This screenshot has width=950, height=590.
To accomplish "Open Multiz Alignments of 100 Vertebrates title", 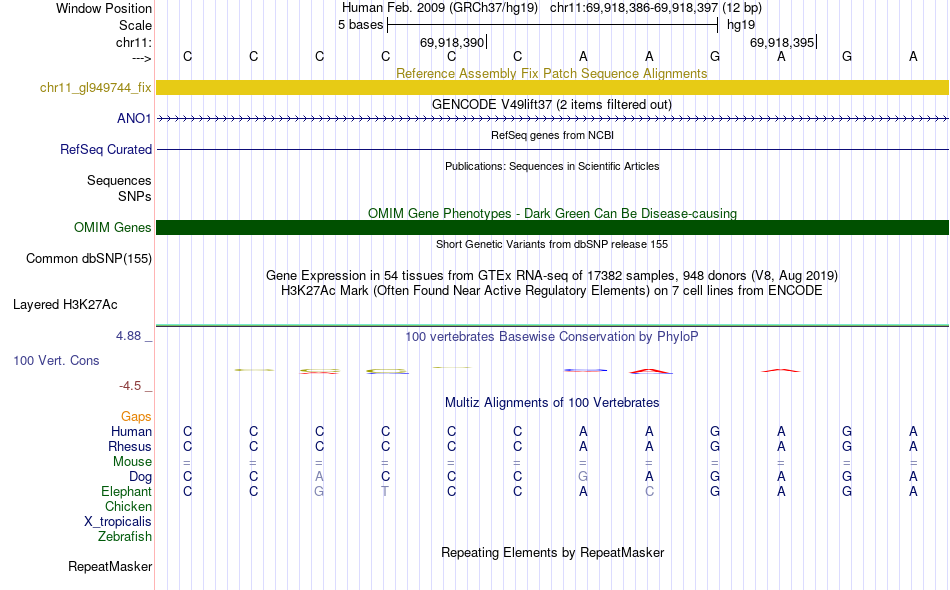I will [x=552, y=402].
